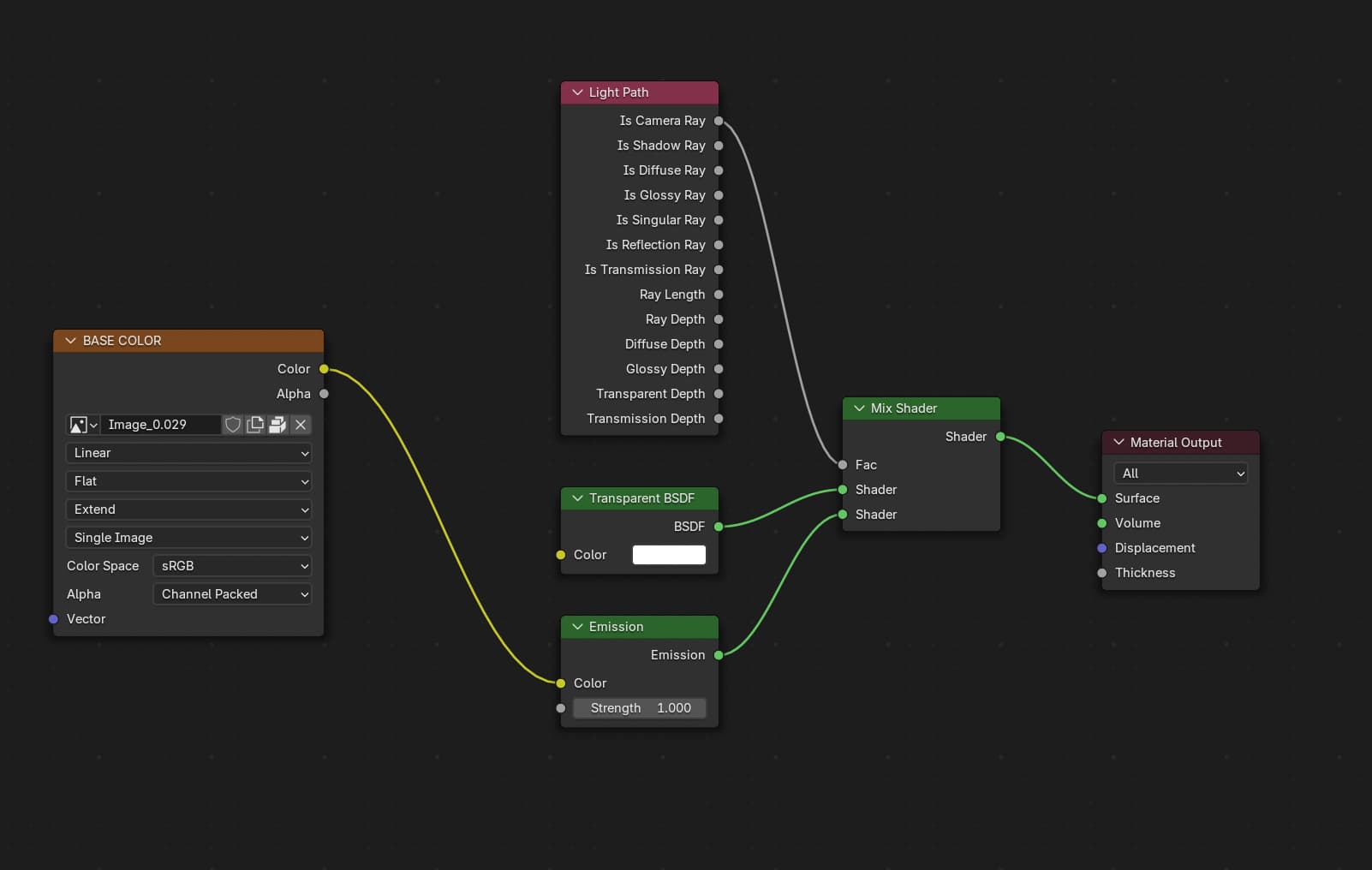The height and width of the screenshot is (870, 1372).
Task: Click the Mix Shader Fac input socket
Action: click(843, 465)
